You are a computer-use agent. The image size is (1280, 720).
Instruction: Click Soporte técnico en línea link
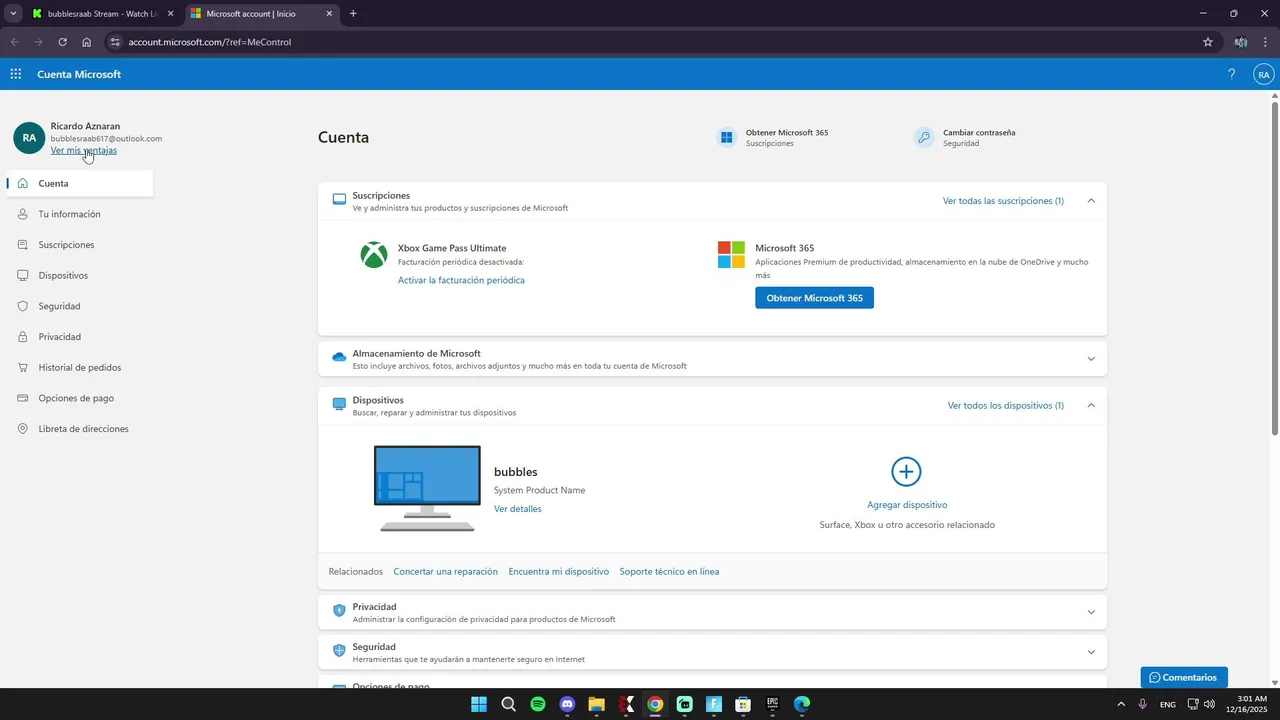pos(669,572)
